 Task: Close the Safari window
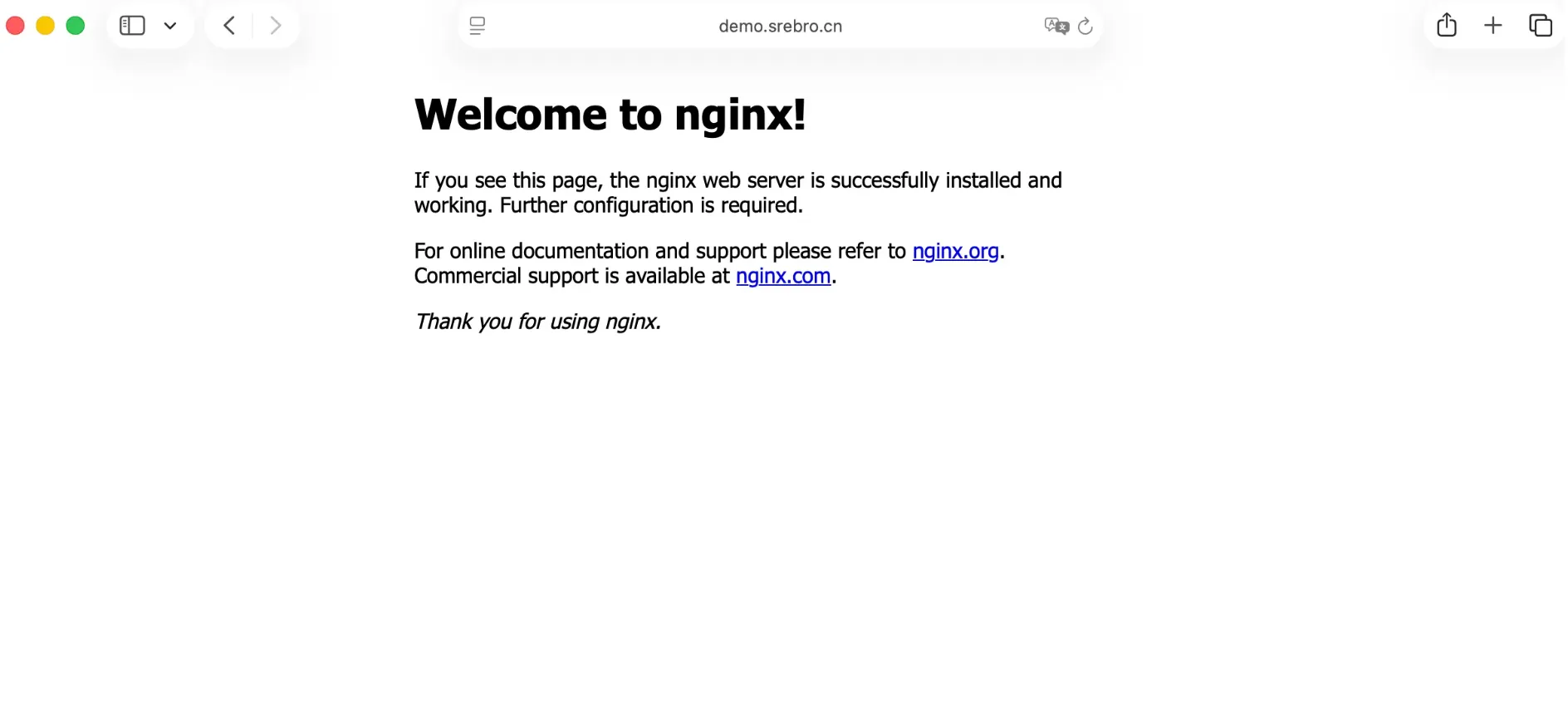tap(15, 26)
